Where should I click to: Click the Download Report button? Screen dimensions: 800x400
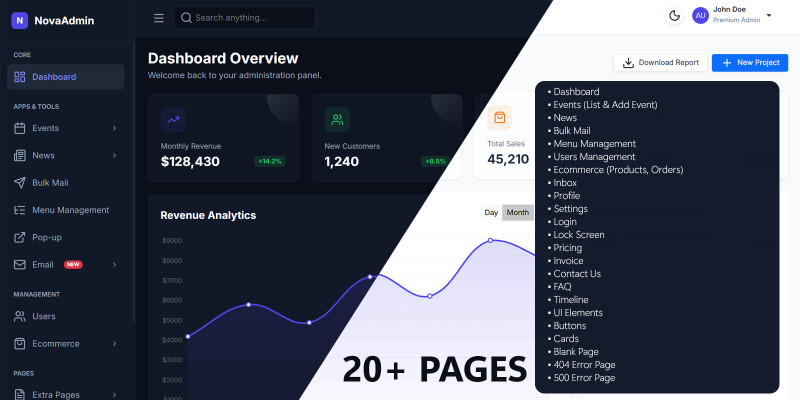[660, 62]
